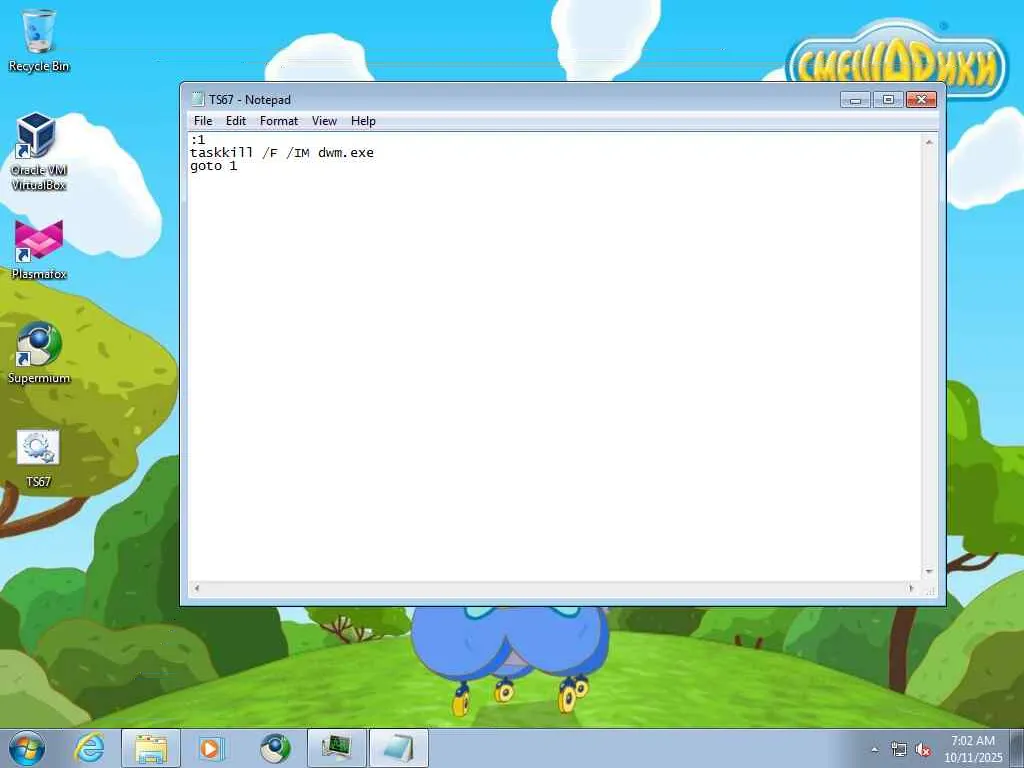
Task: Select the Plasmafox desktop shortcut
Action: click(x=39, y=250)
